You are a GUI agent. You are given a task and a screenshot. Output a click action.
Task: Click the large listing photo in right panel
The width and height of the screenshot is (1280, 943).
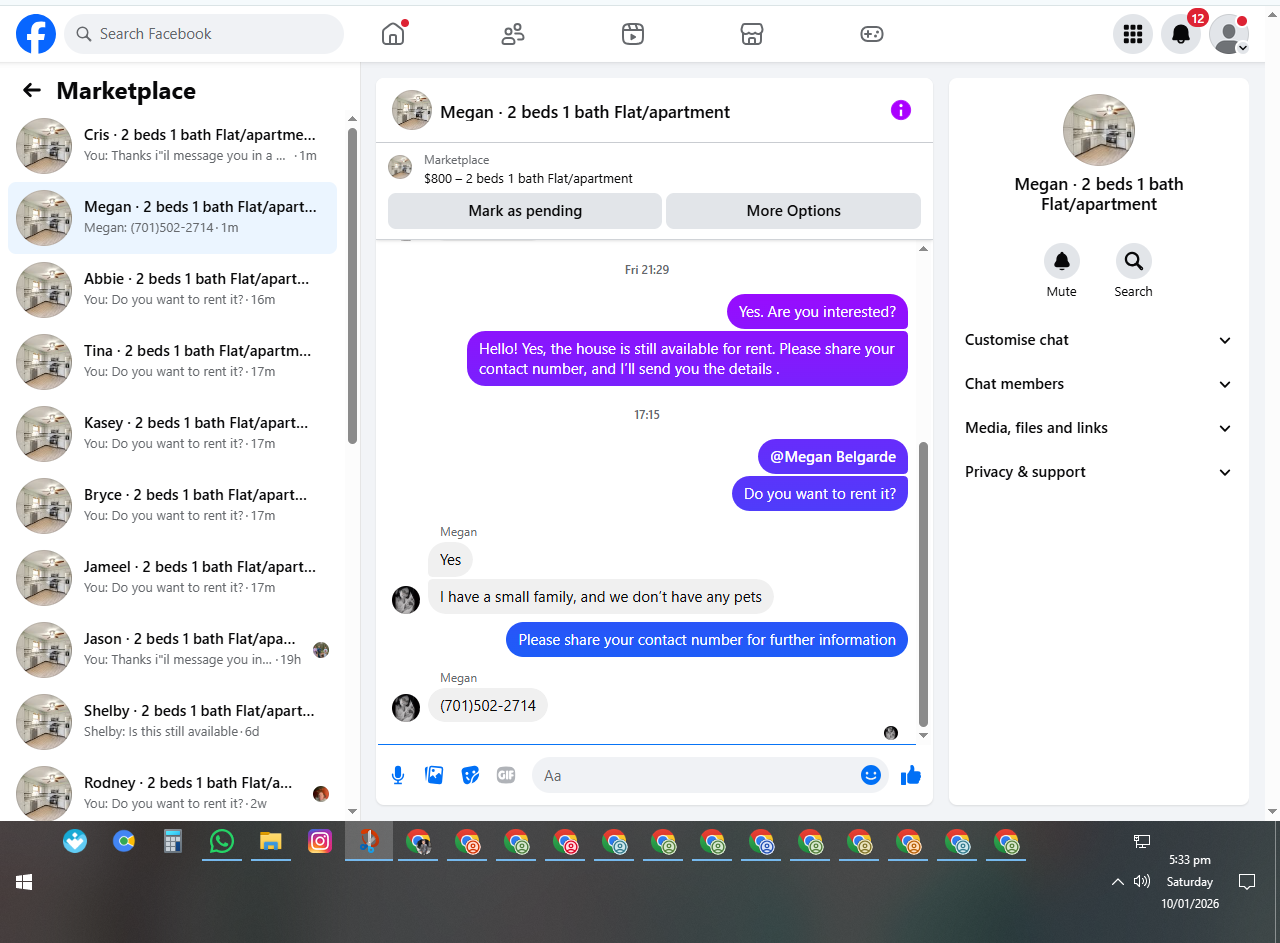click(1099, 130)
